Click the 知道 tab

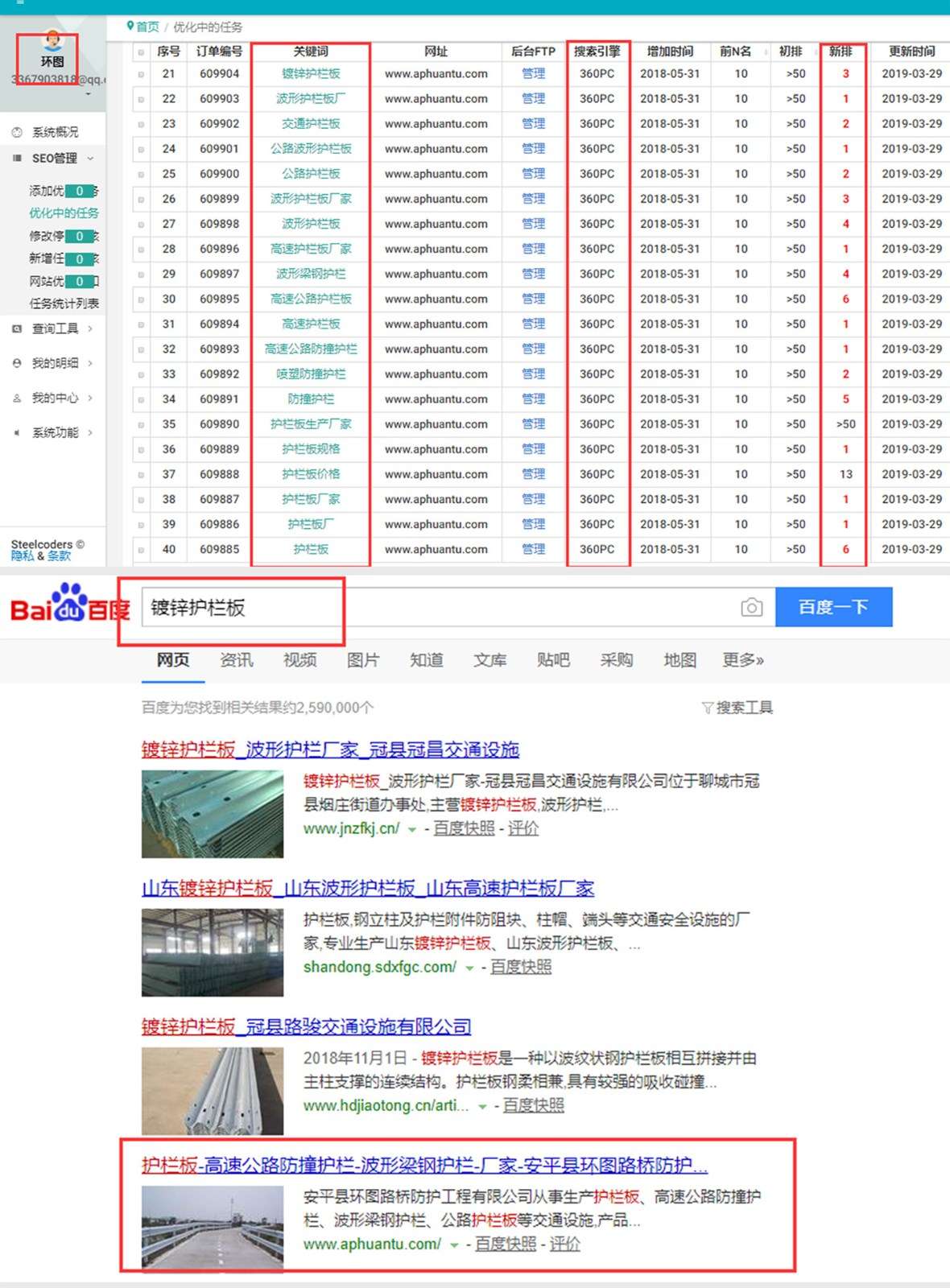(427, 660)
